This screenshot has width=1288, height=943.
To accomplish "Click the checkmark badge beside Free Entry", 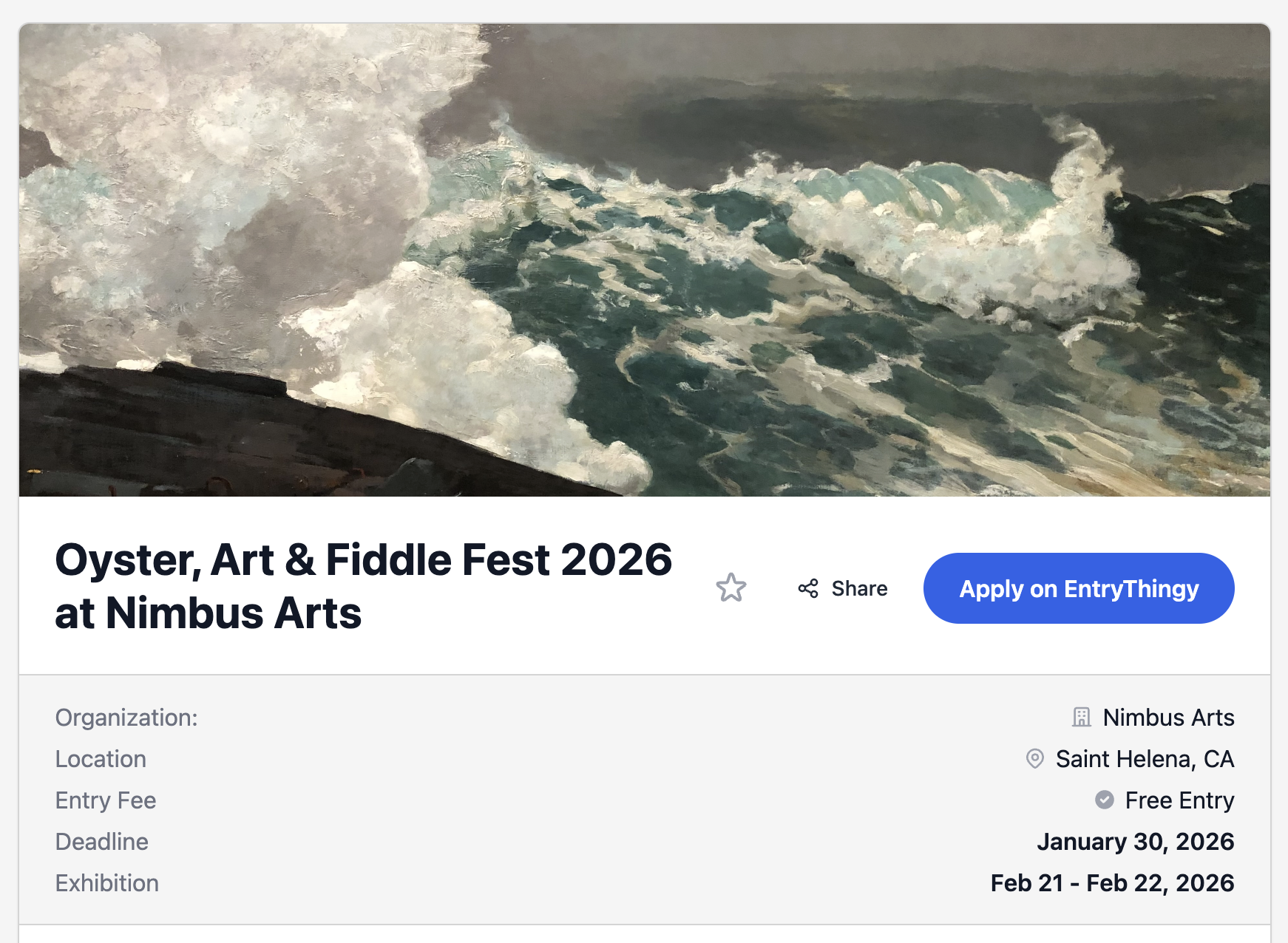I will 1105,800.
